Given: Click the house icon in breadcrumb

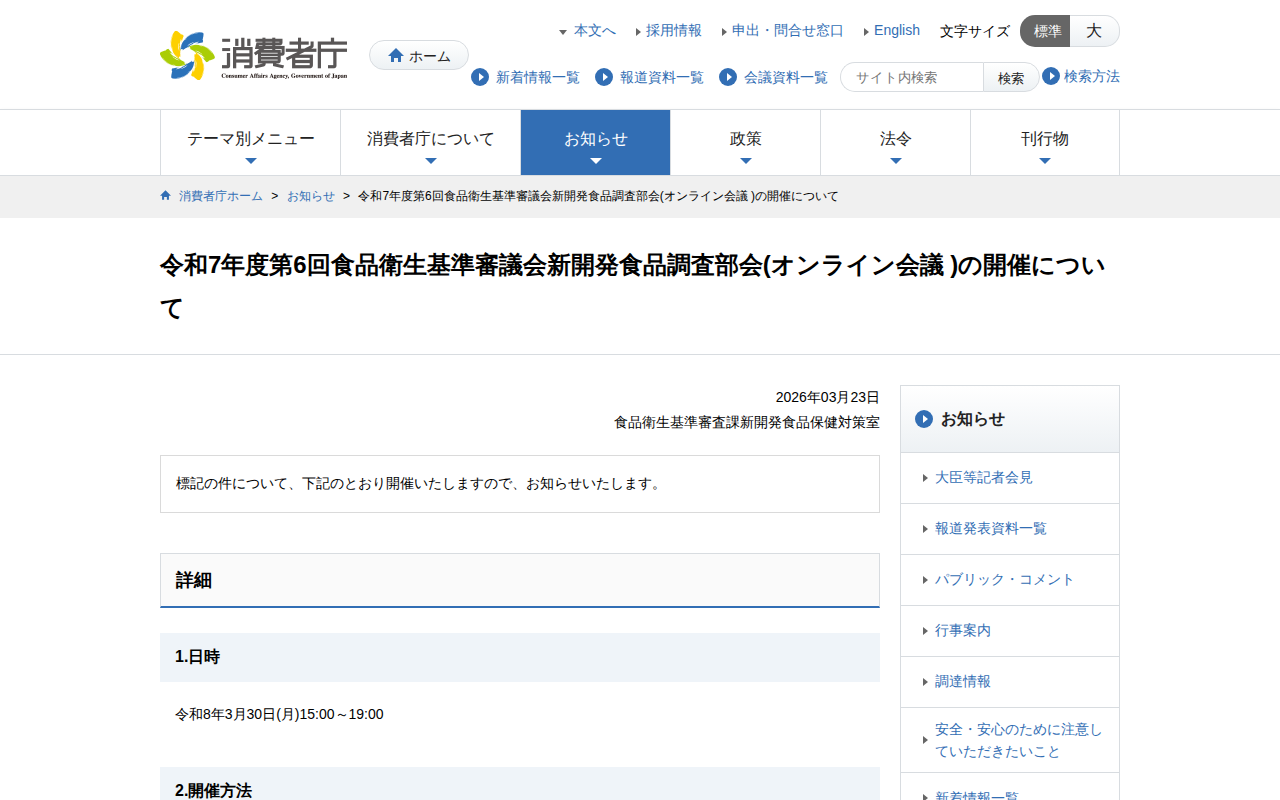Looking at the screenshot, I should click(166, 196).
